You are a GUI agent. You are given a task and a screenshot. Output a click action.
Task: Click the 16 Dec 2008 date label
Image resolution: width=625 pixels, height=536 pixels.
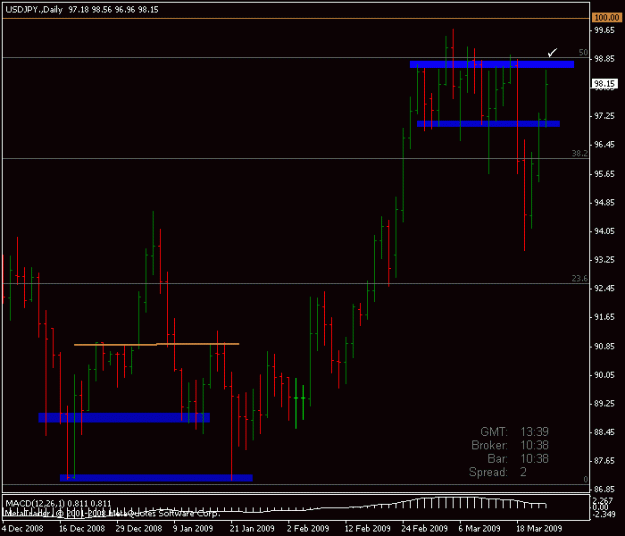point(82,529)
